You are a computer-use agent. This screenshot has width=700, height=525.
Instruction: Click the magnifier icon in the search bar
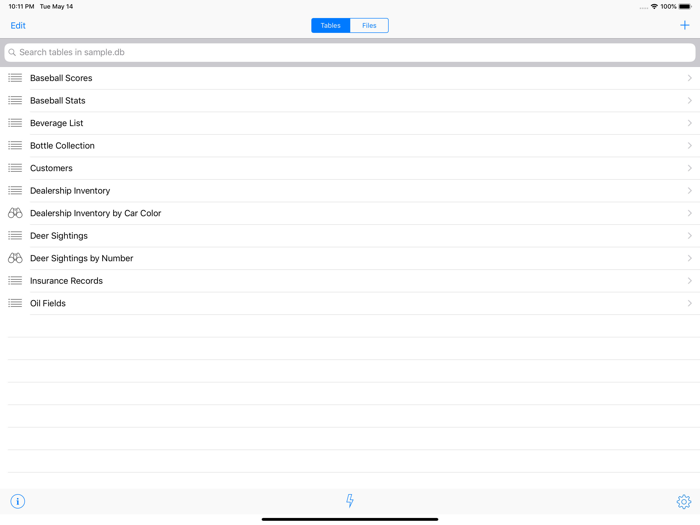(x=12, y=52)
